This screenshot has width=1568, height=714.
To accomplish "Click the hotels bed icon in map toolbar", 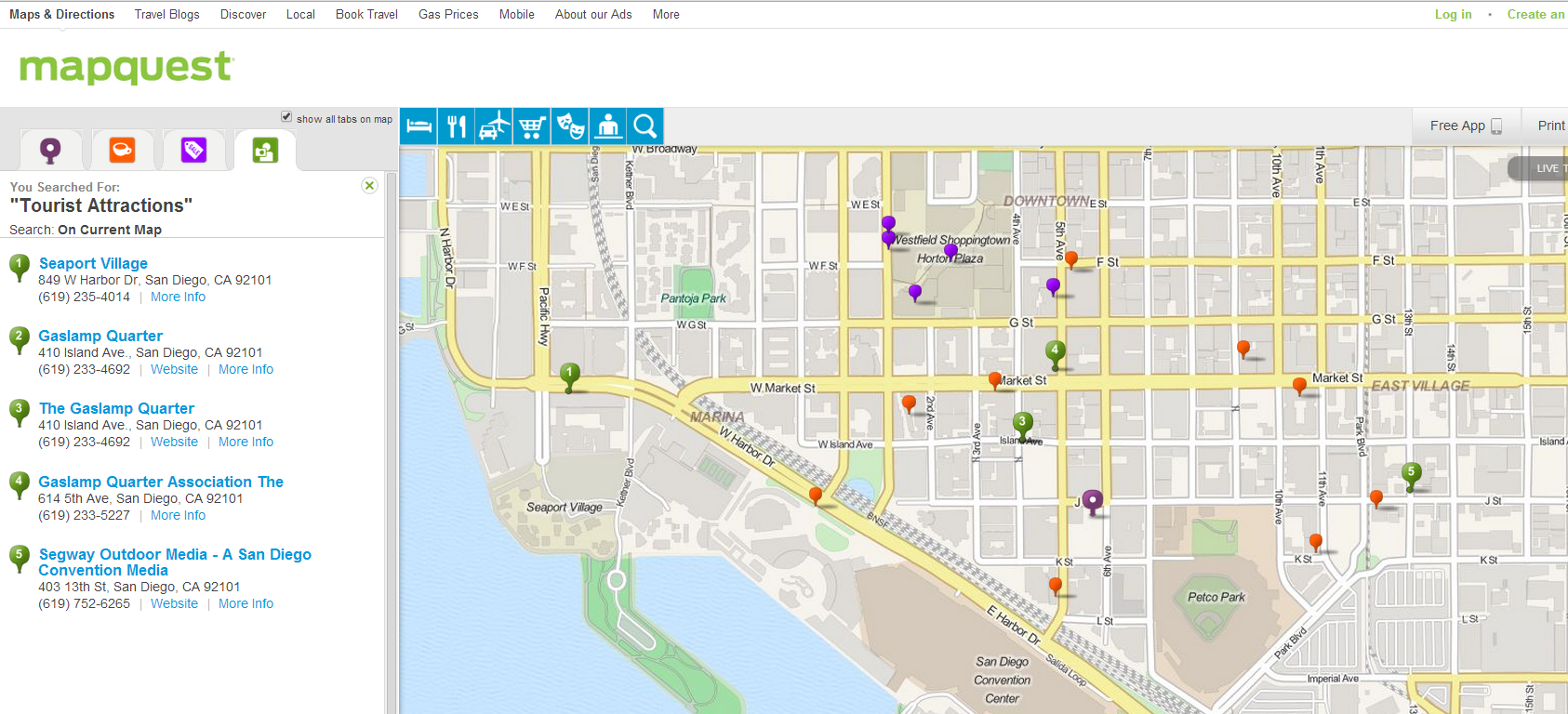I will tap(419, 126).
